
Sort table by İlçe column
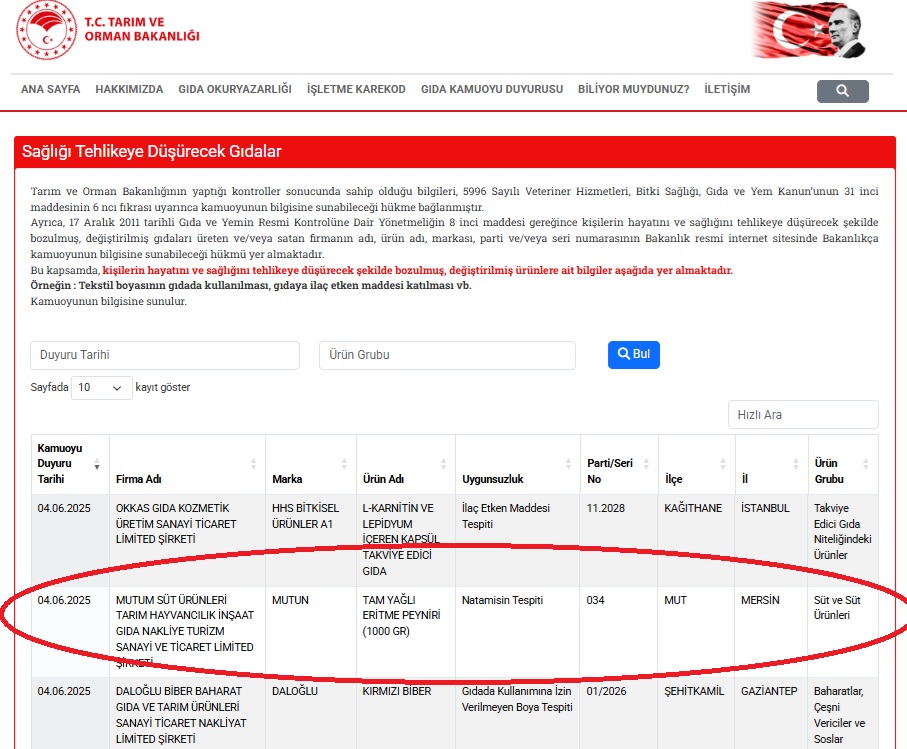pyautogui.click(x=722, y=464)
